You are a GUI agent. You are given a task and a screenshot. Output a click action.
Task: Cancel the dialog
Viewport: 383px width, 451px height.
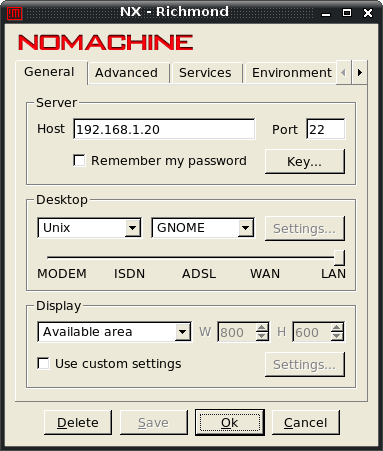click(x=306, y=423)
